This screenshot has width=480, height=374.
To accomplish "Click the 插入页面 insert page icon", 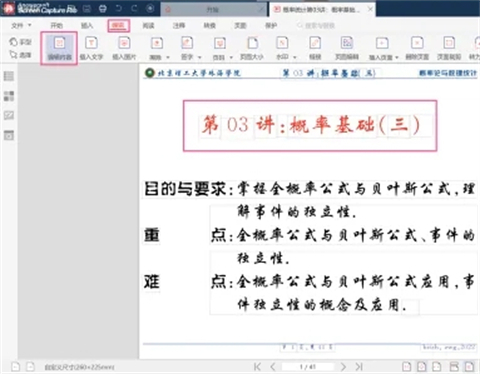I will tap(382, 43).
